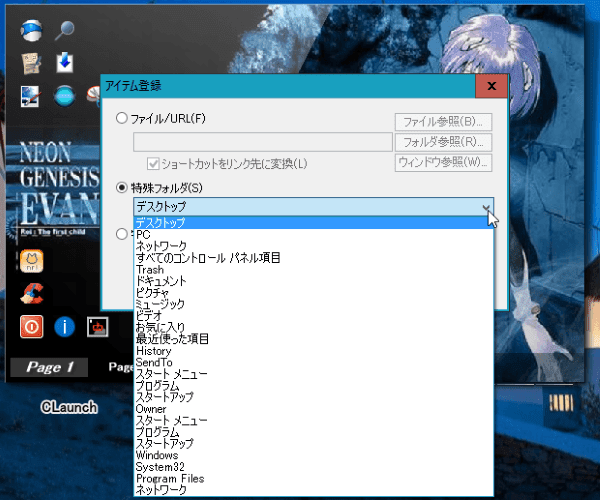The width and height of the screenshot is (600, 500).
Task: Choose History from the folder list
Action: (313, 351)
